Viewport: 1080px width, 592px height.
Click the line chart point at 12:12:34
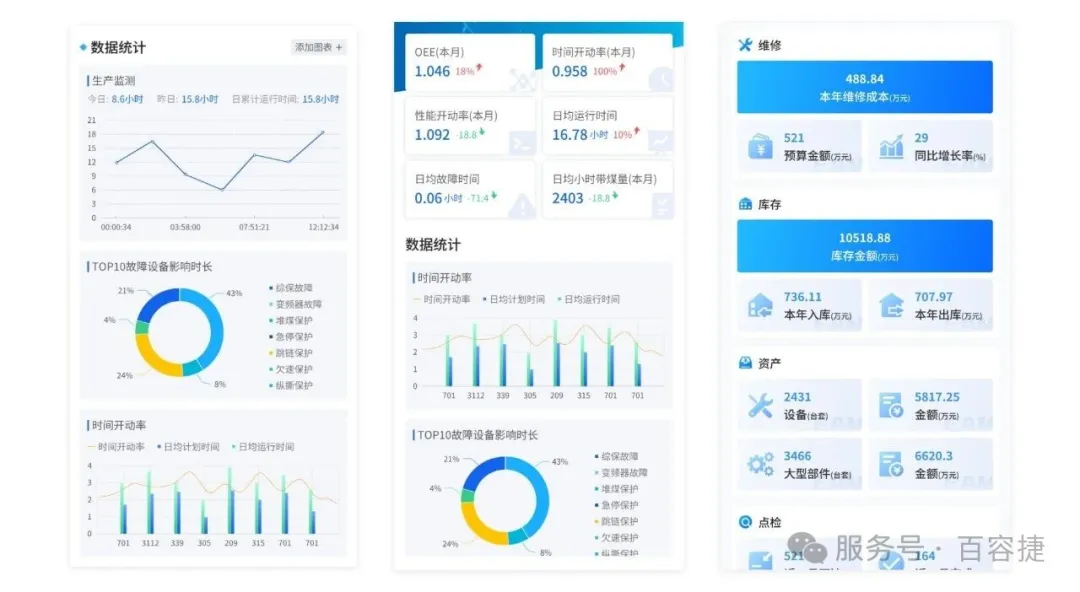(323, 132)
